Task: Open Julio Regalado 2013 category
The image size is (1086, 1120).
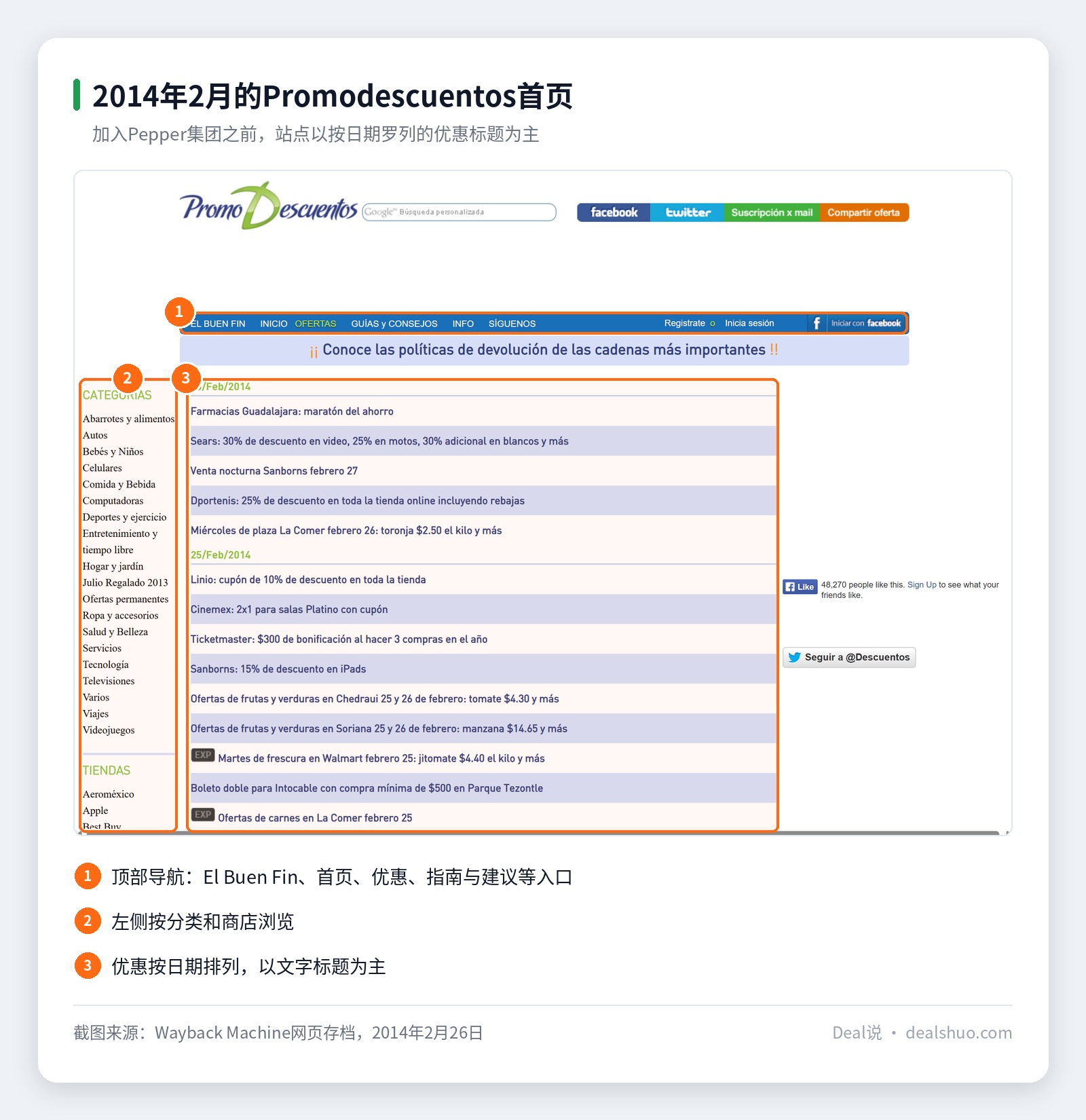Action: [125, 582]
